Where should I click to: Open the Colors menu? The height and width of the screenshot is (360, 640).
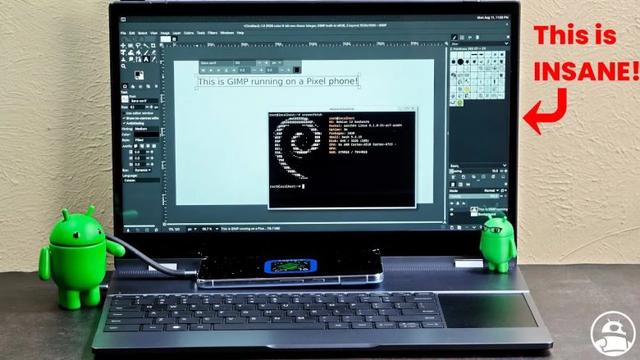coord(189,33)
